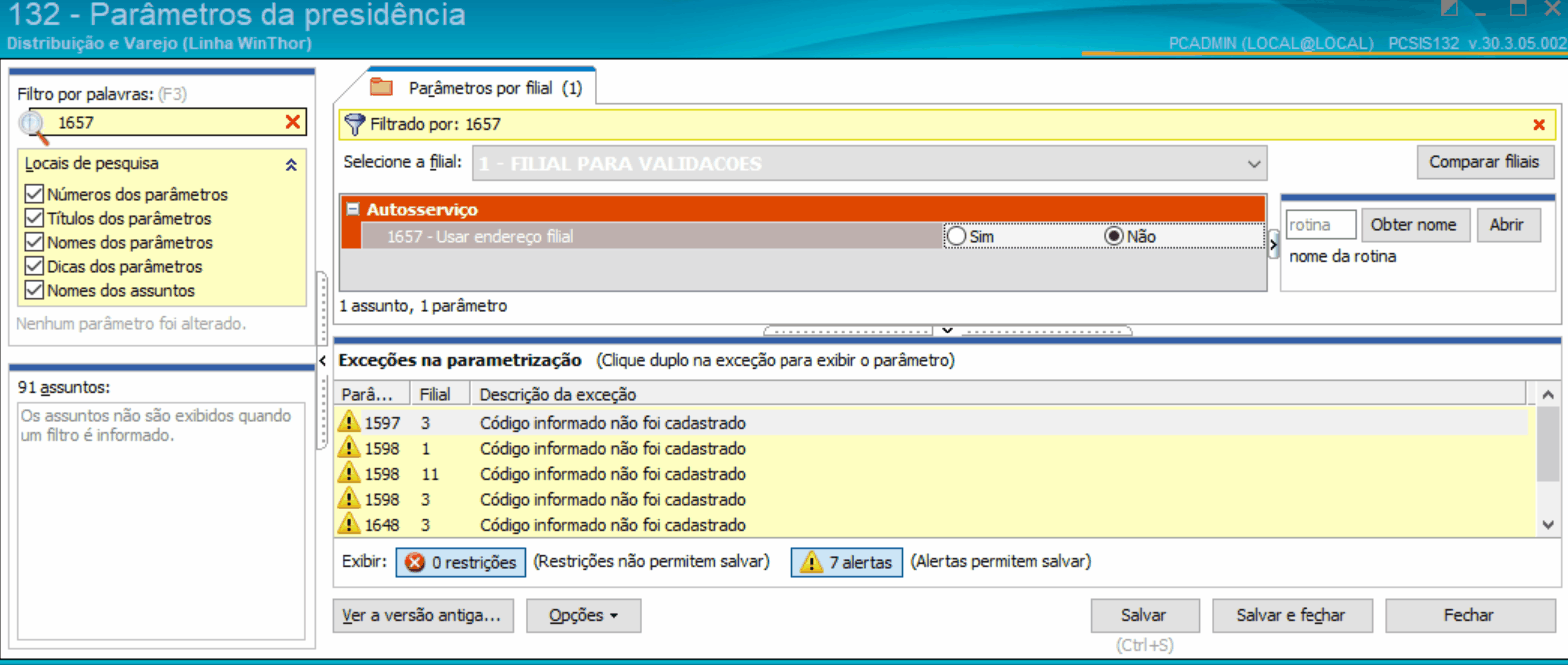Open the Opções dropdown button
Screen dimensions: 1568x665
pos(584,616)
